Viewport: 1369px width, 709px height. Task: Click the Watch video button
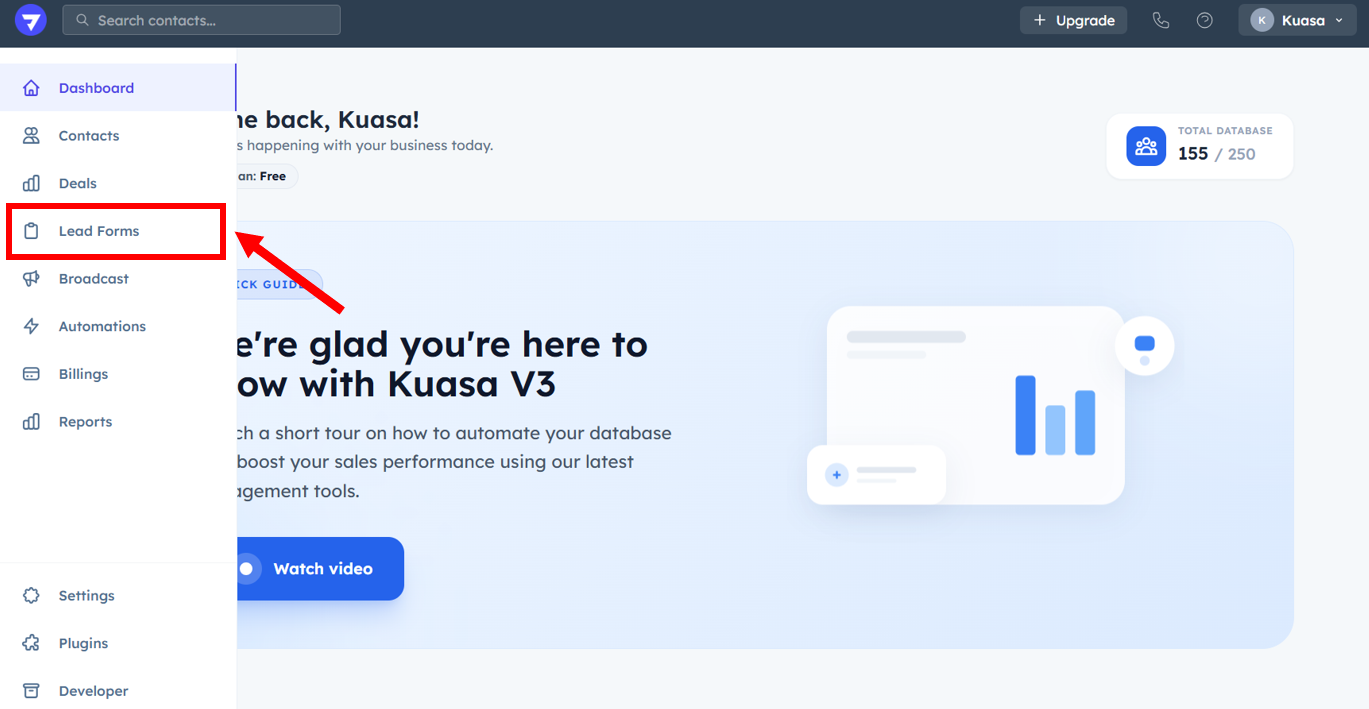318,569
